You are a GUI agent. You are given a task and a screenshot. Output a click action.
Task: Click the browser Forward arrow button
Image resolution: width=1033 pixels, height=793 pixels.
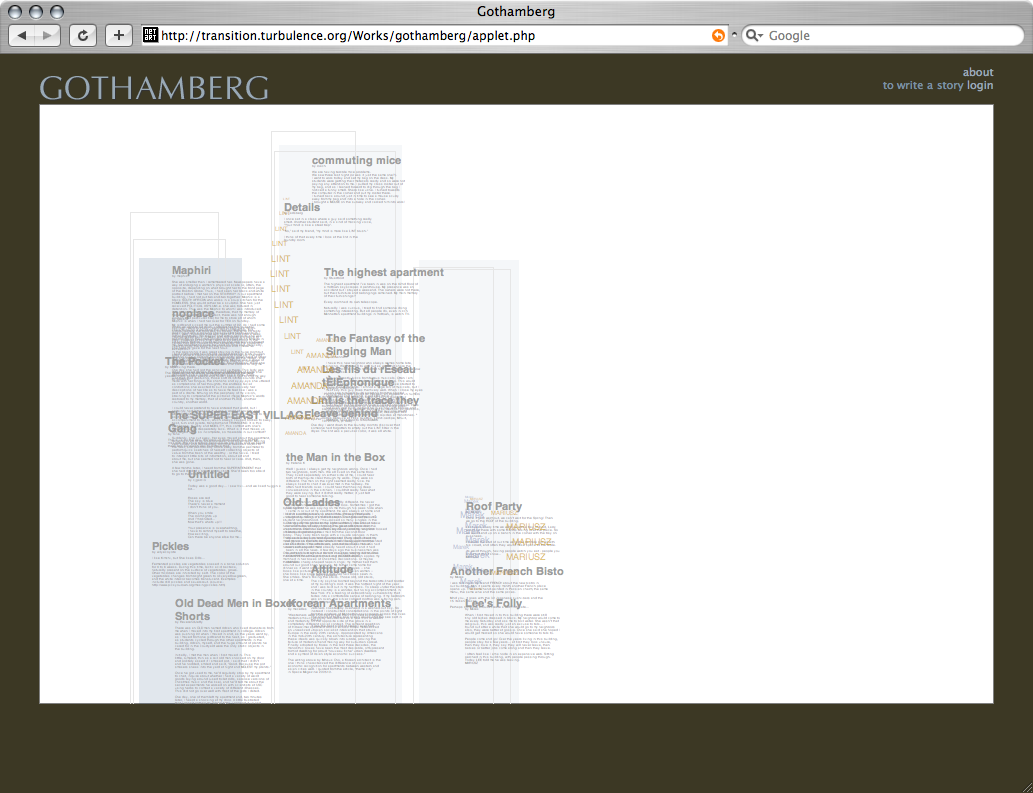[x=48, y=35]
